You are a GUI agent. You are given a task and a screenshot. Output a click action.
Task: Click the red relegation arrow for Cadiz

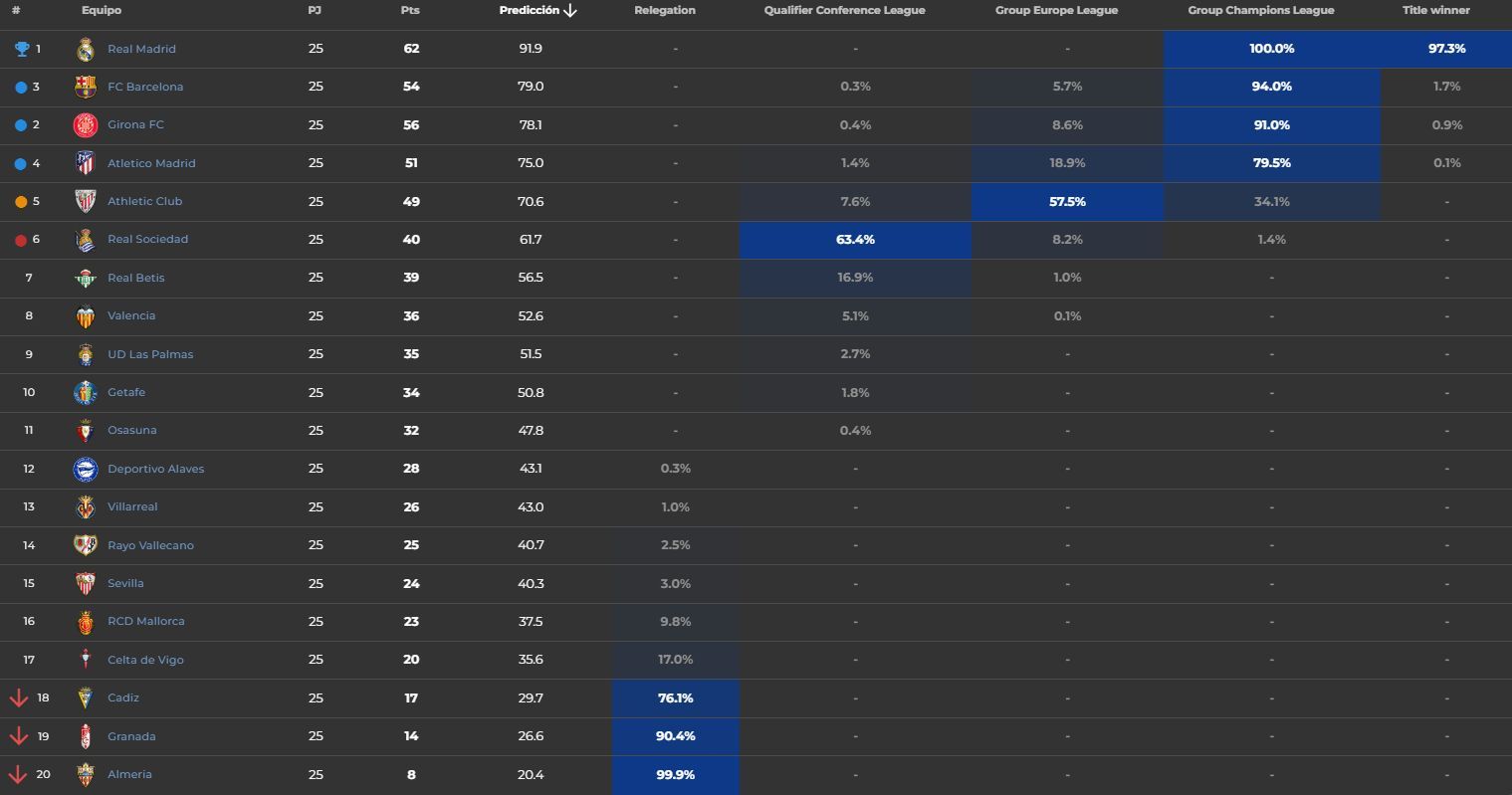pyautogui.click(x=18, y=697)
